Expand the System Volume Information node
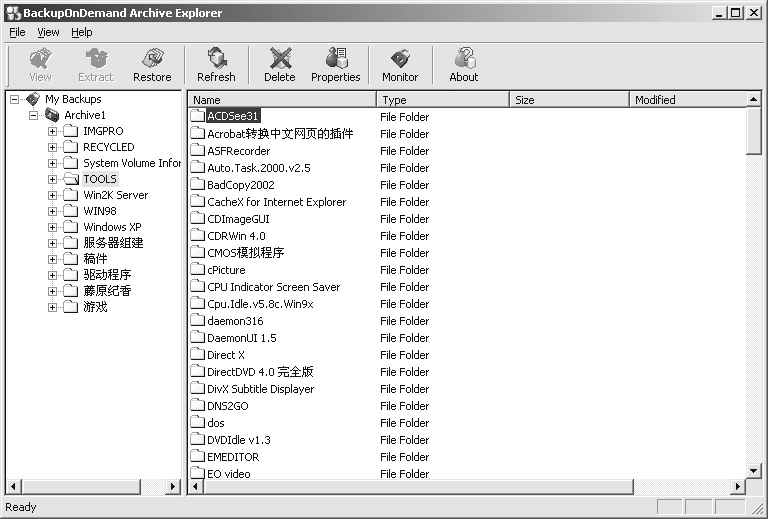The image size is (768, 519). tap(52, 163)
